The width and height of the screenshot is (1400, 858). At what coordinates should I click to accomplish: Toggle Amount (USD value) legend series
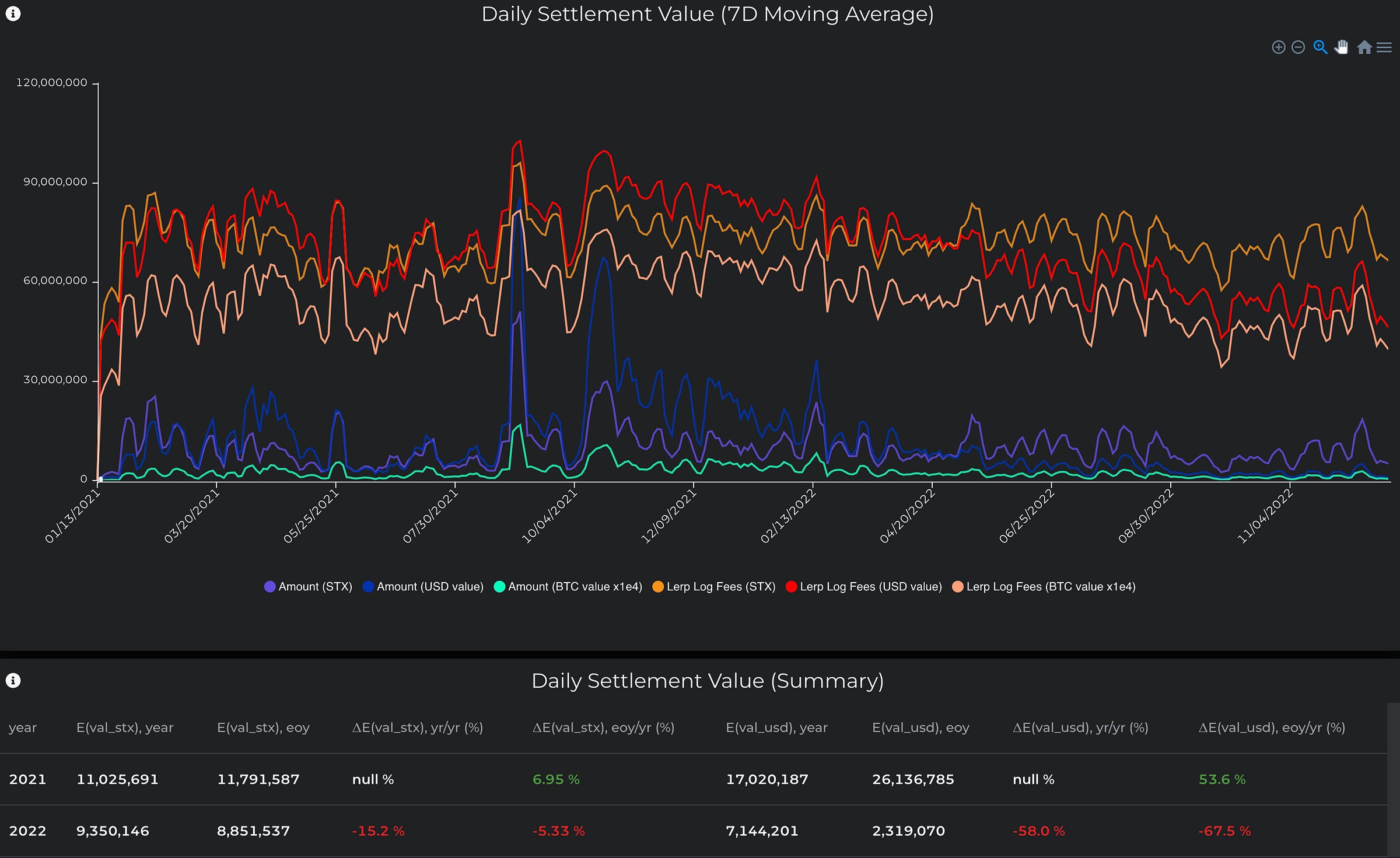[429, 587]
